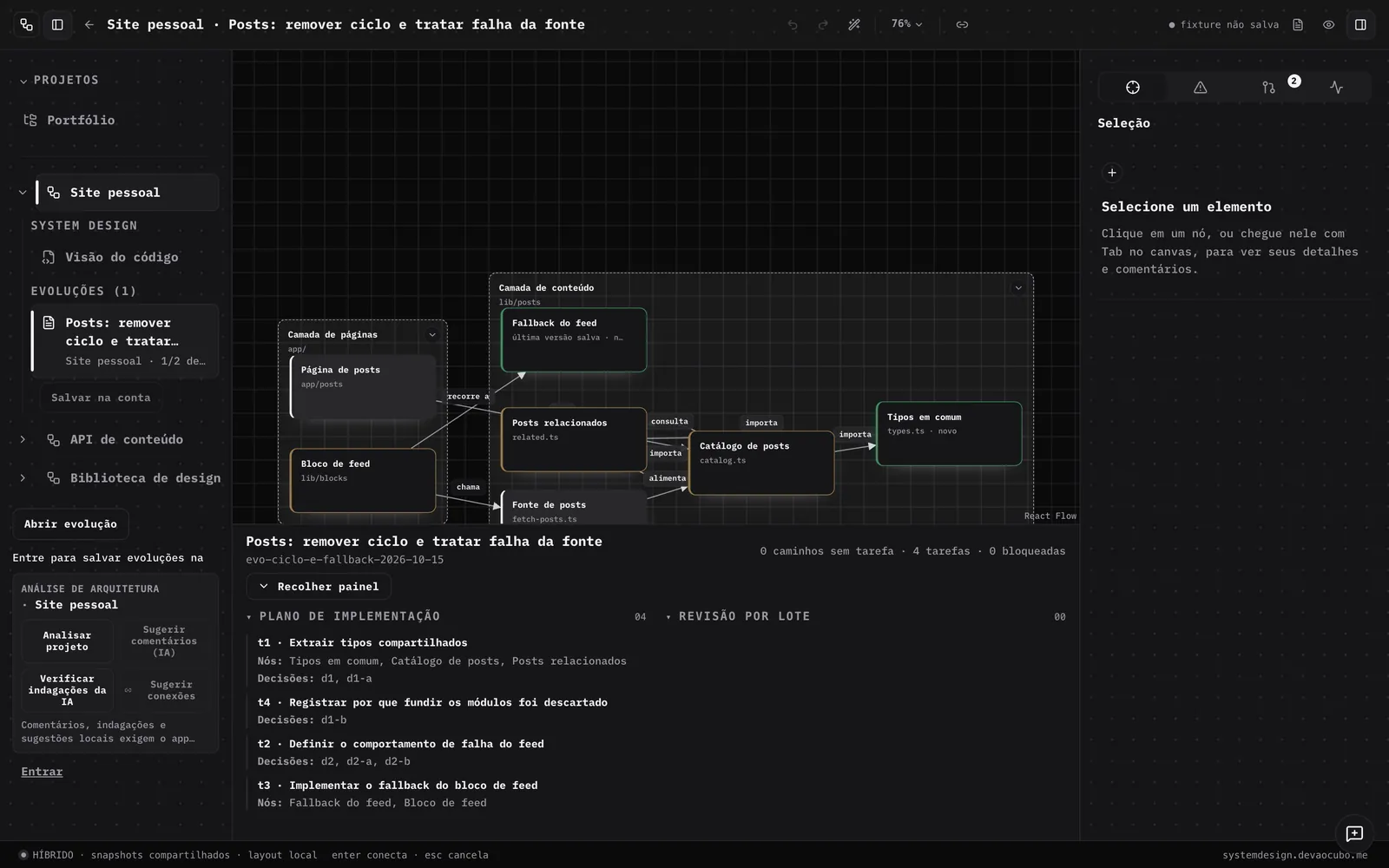Click Recolher painel button
Image resolution: width=1389 pixels, height=868 pixels.
point(319,587)
